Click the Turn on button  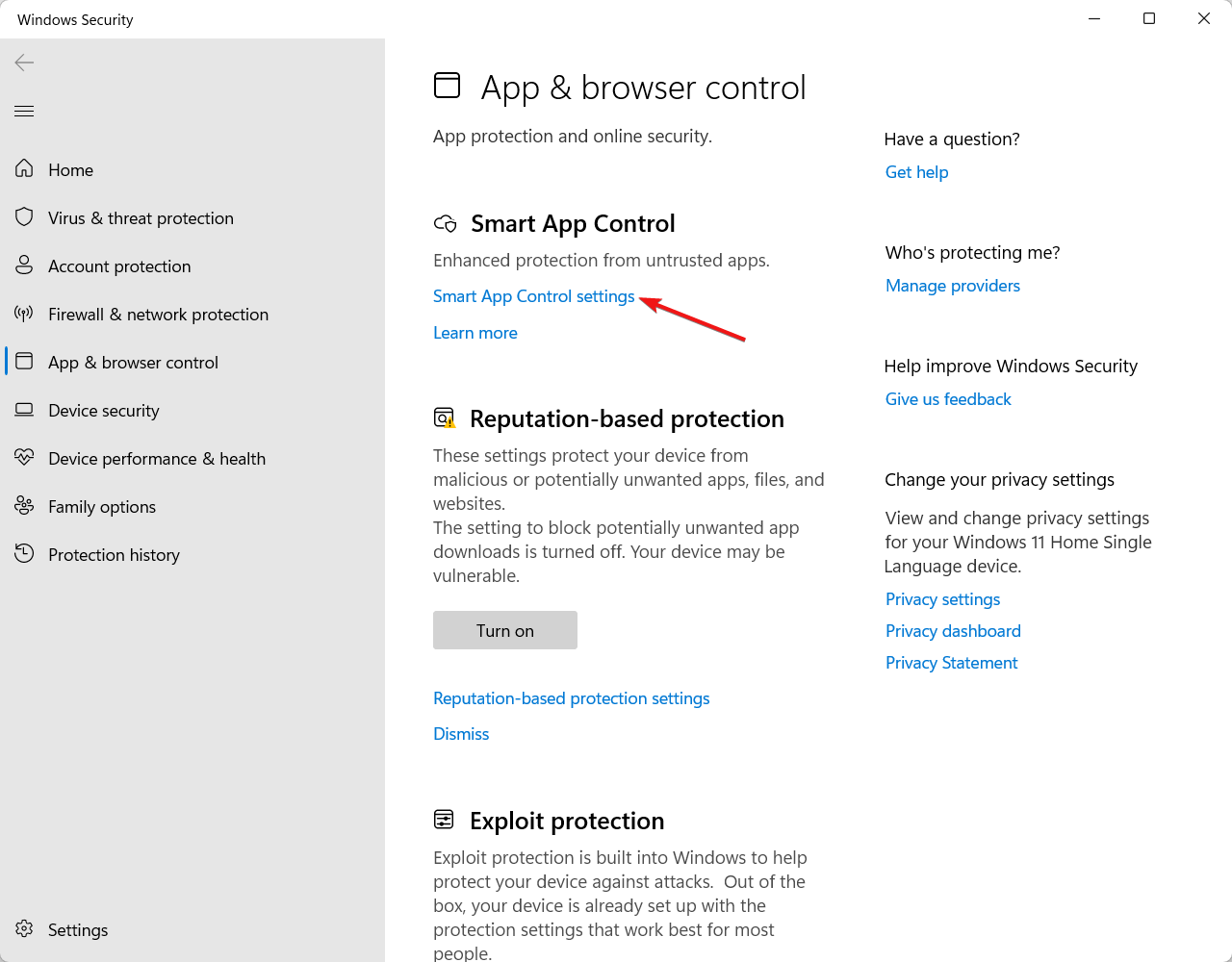coord(505,630)
